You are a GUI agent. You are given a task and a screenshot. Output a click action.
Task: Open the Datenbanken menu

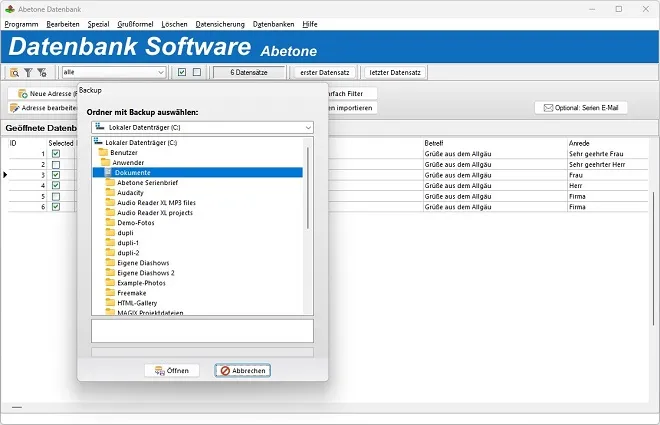pos(274,24)
